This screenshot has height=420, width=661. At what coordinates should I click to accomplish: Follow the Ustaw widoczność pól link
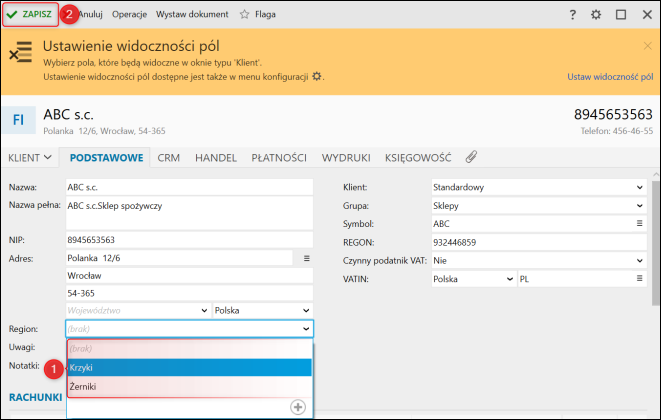pos(609,76)
